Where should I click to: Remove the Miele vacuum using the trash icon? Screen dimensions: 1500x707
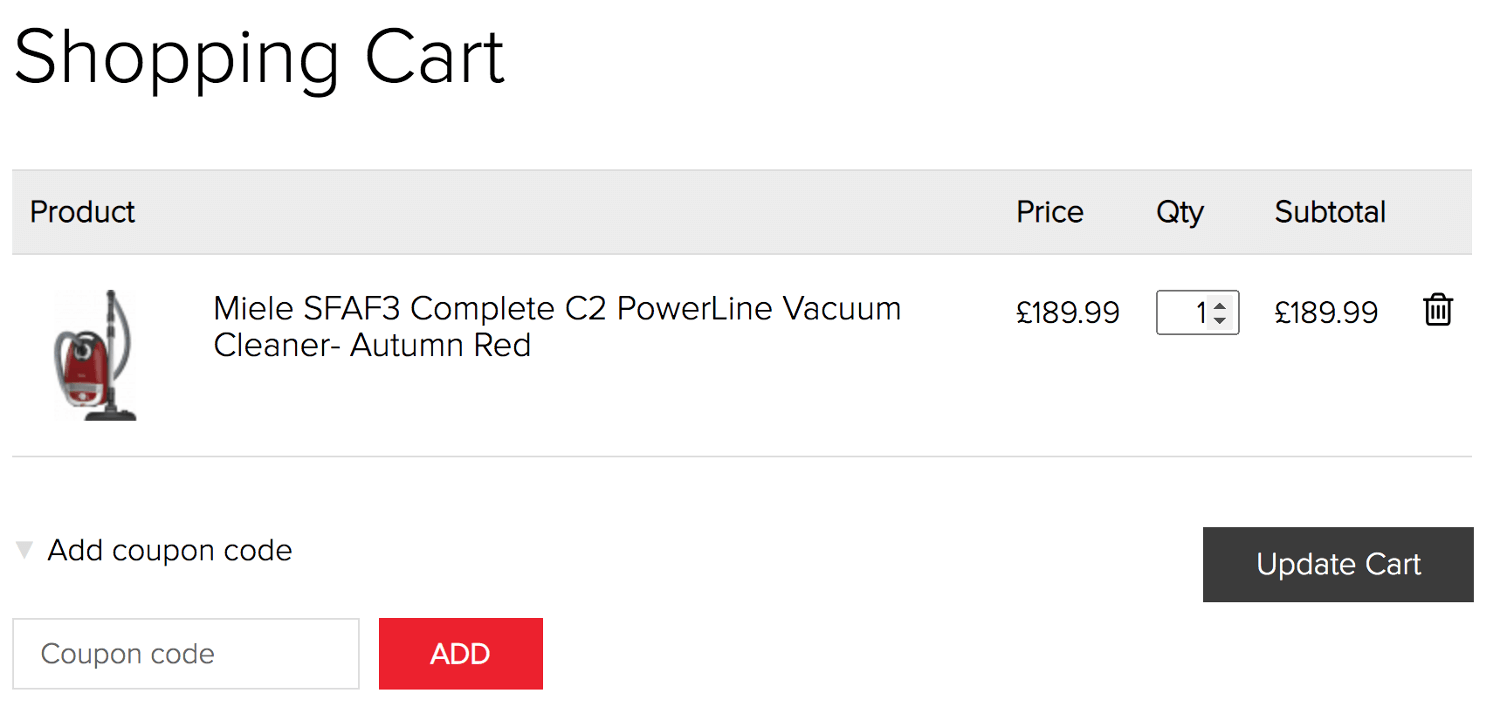click(1437, 310)
